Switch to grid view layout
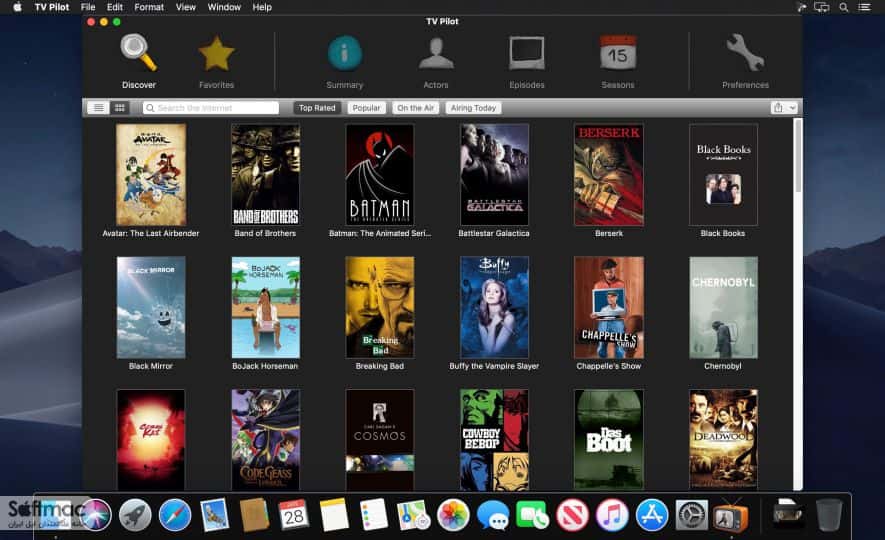 [120, 108]
